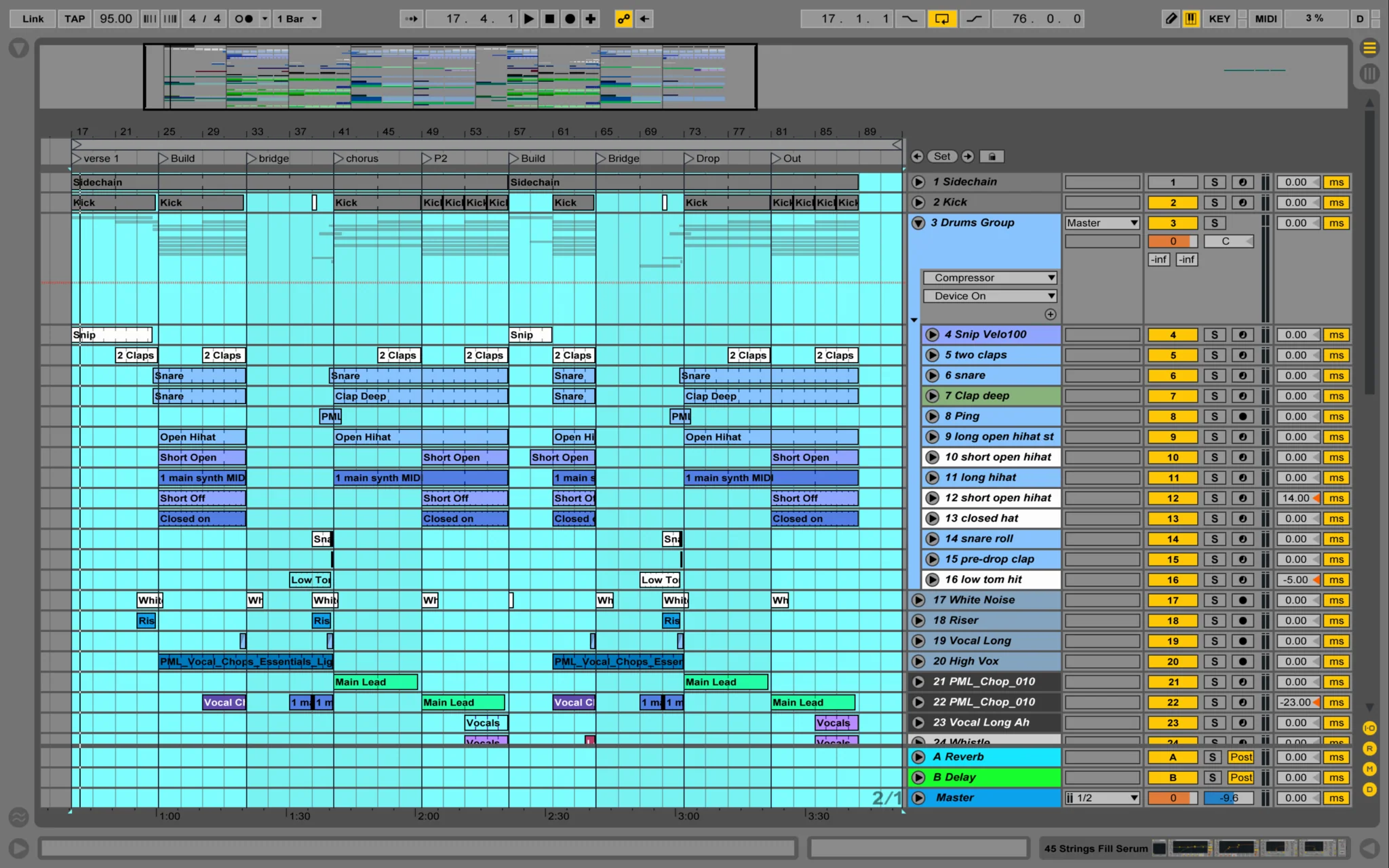Toggle the Loop switch in transport

[x=942, y=19]
